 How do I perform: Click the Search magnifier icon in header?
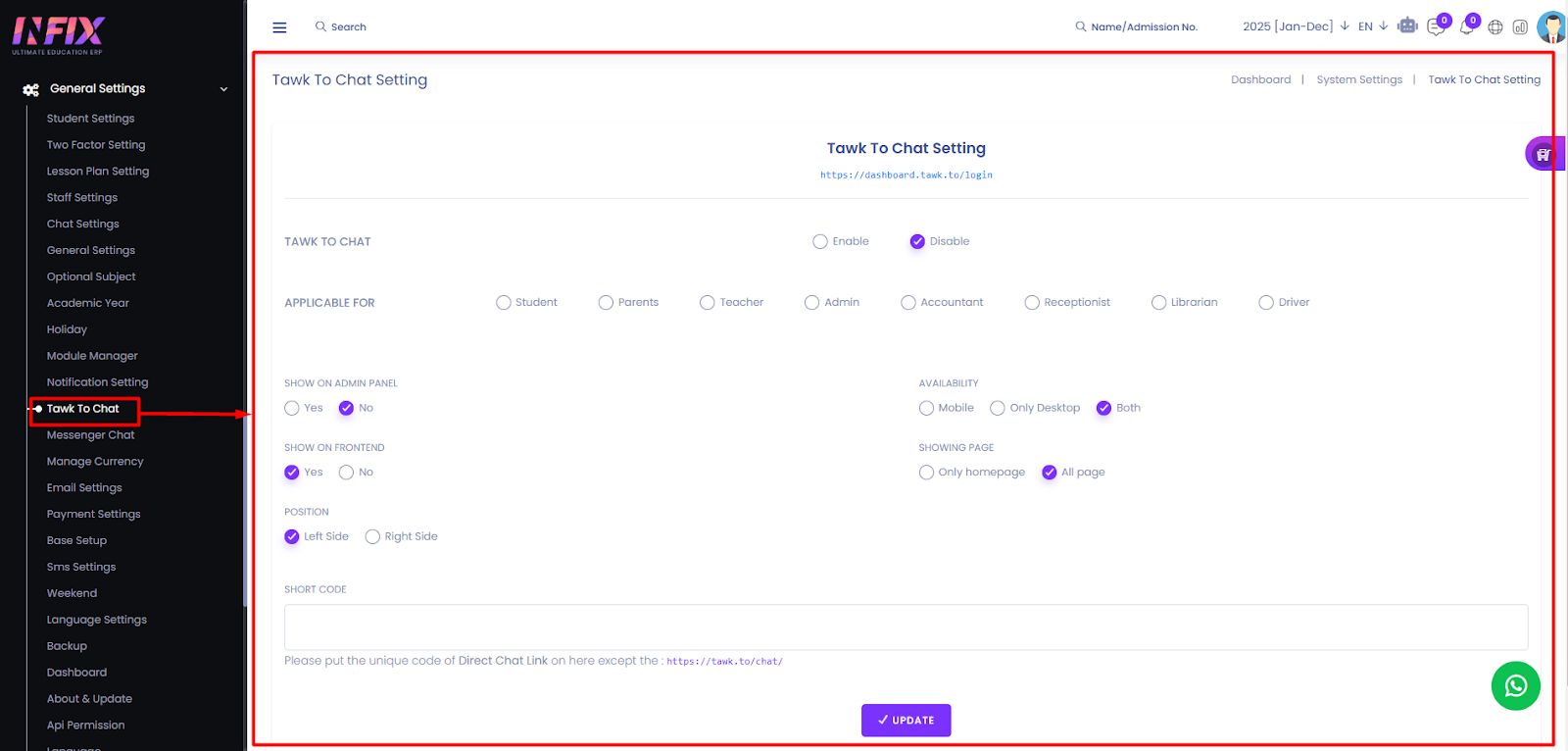(320, 26)
